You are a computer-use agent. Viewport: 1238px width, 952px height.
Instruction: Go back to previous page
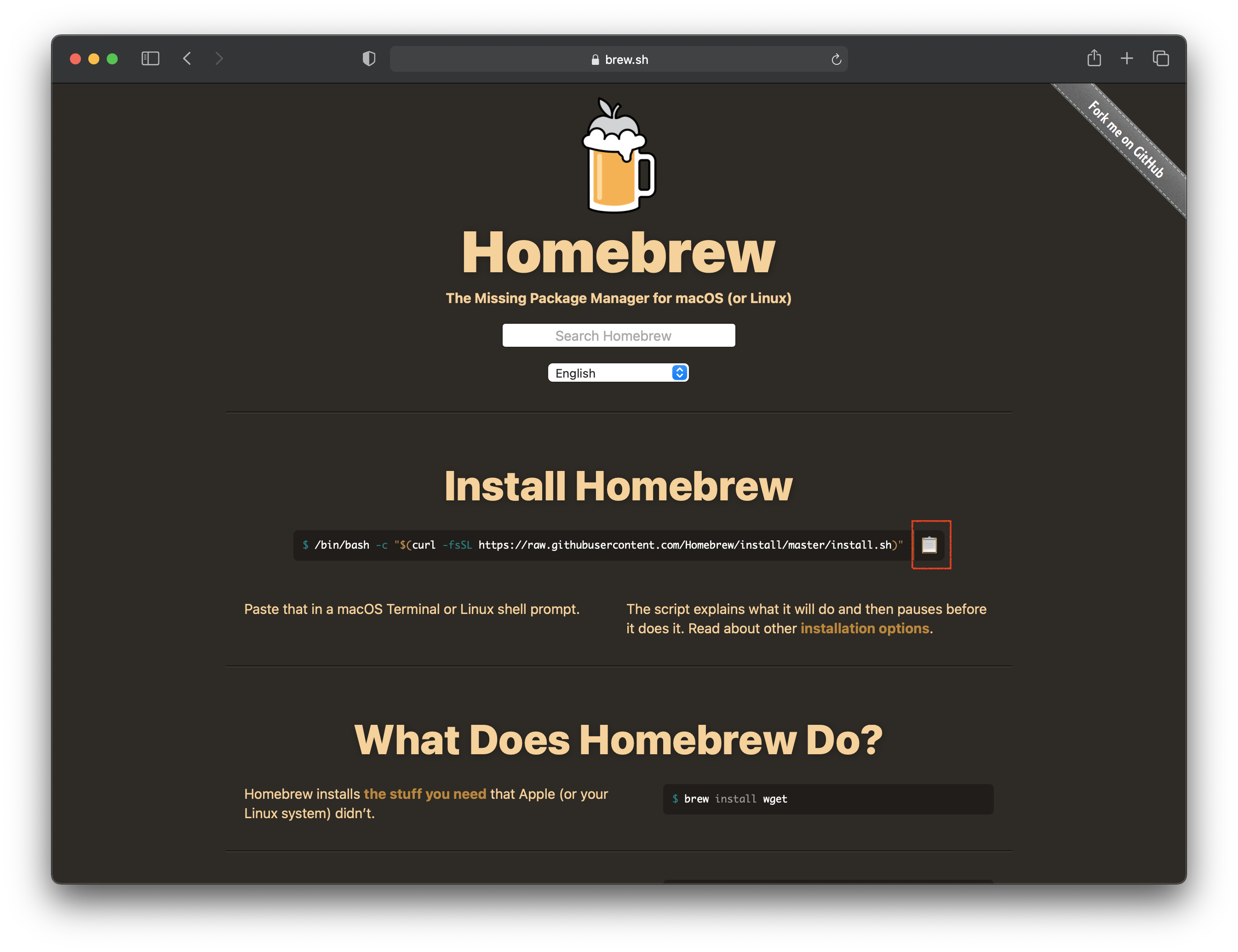tap(187, 58)
